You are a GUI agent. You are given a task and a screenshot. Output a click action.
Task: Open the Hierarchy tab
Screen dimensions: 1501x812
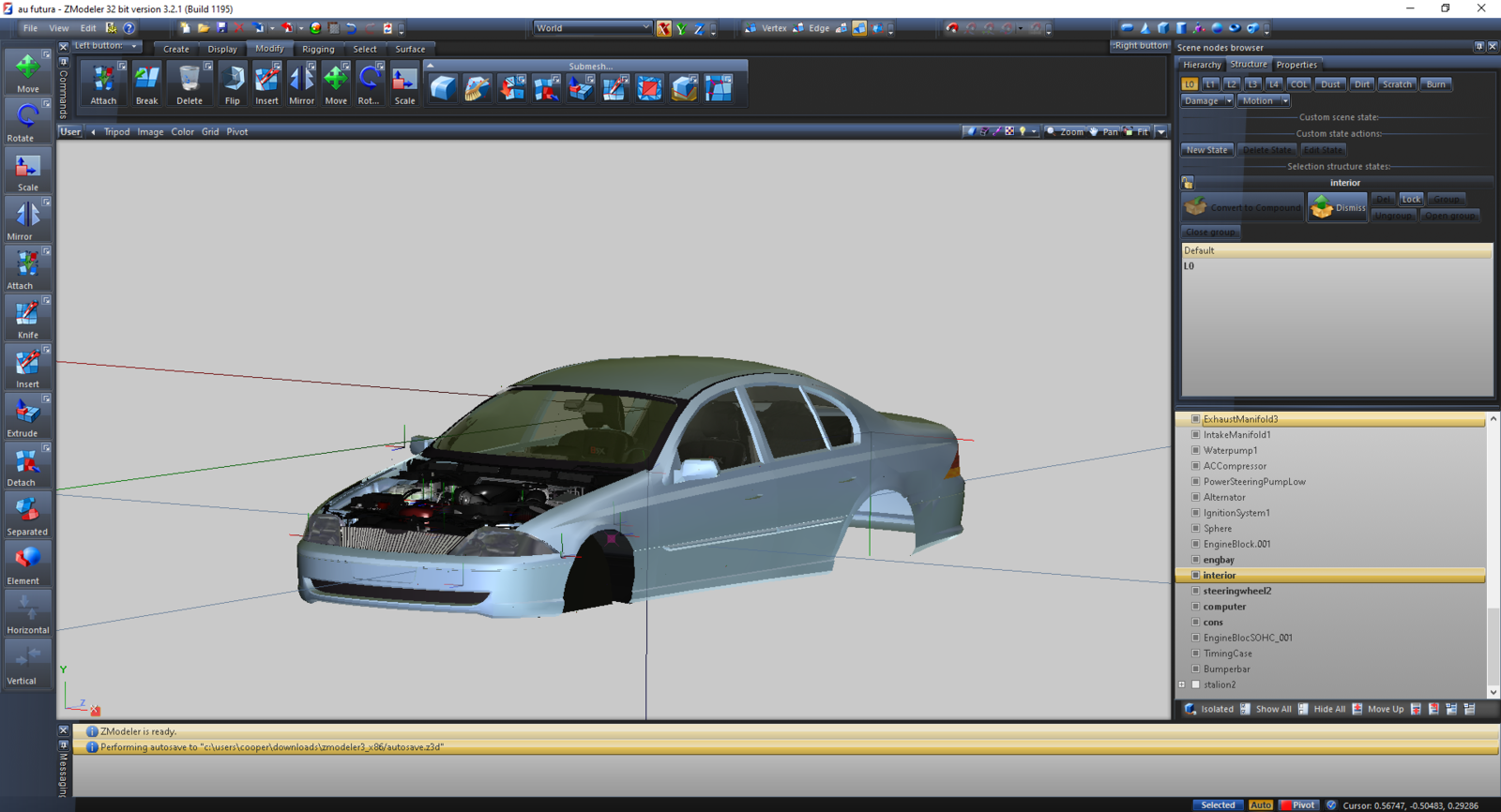click(x=1202, y=65)
